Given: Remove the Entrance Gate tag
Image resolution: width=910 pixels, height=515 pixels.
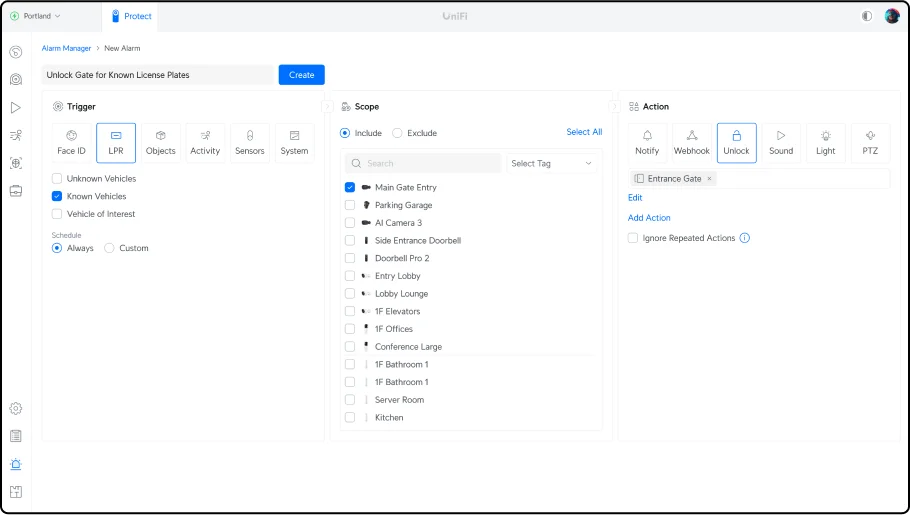Looking at the screenshot, I should (709, 179).
